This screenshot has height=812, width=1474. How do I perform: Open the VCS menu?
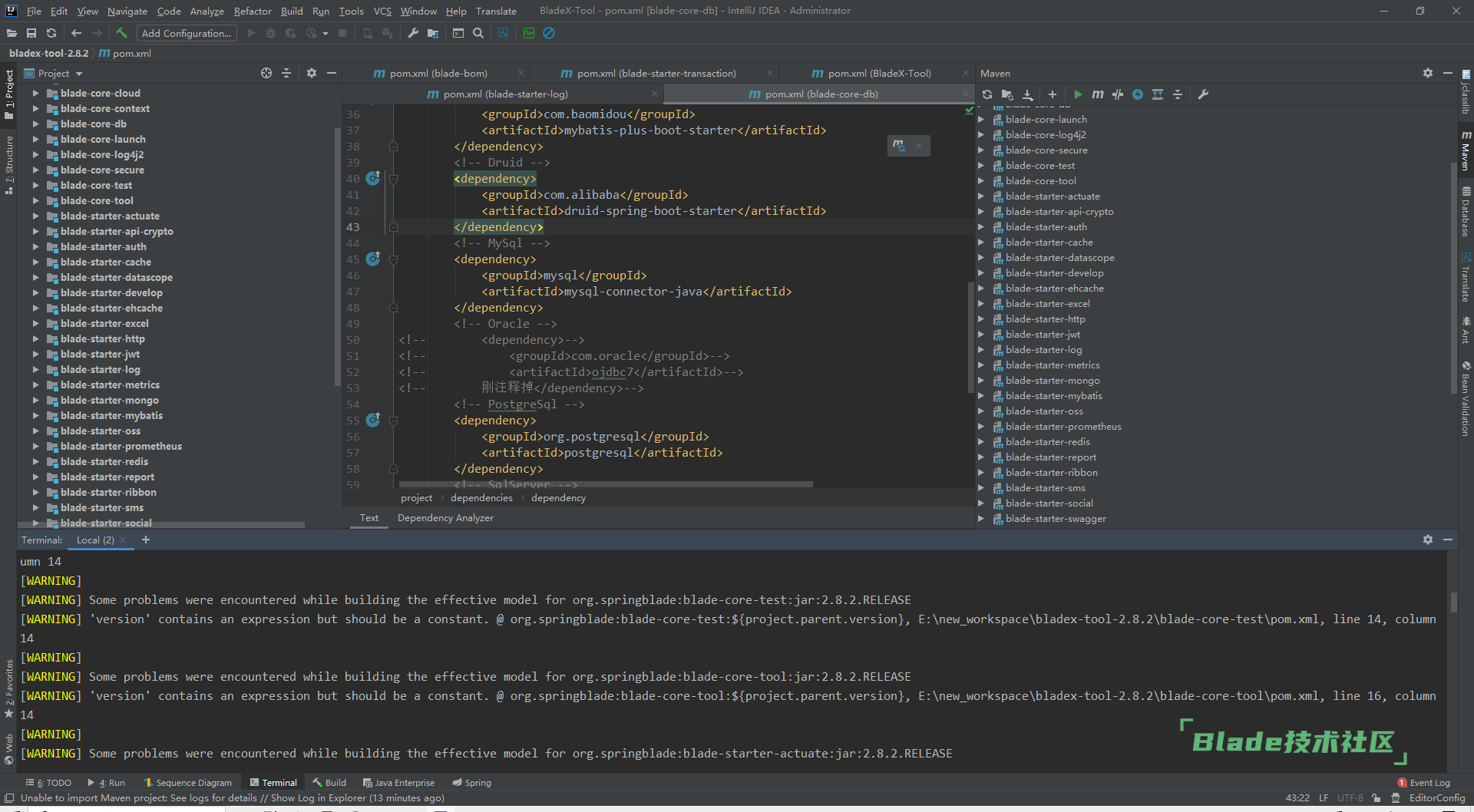[382, 11]
